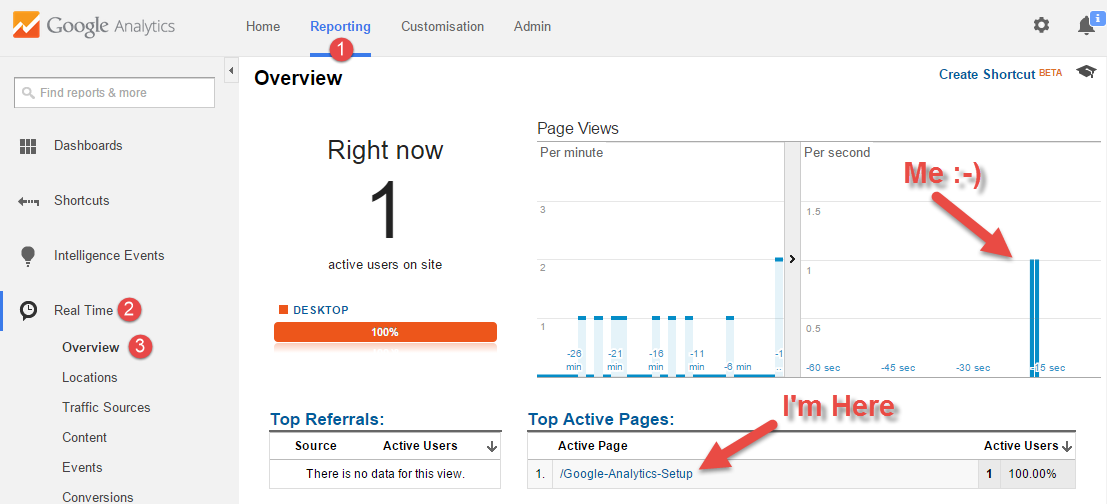Sort Top Referrals by Active Users arrow
Screen dimensions: 1107x504
coord(492,446)
